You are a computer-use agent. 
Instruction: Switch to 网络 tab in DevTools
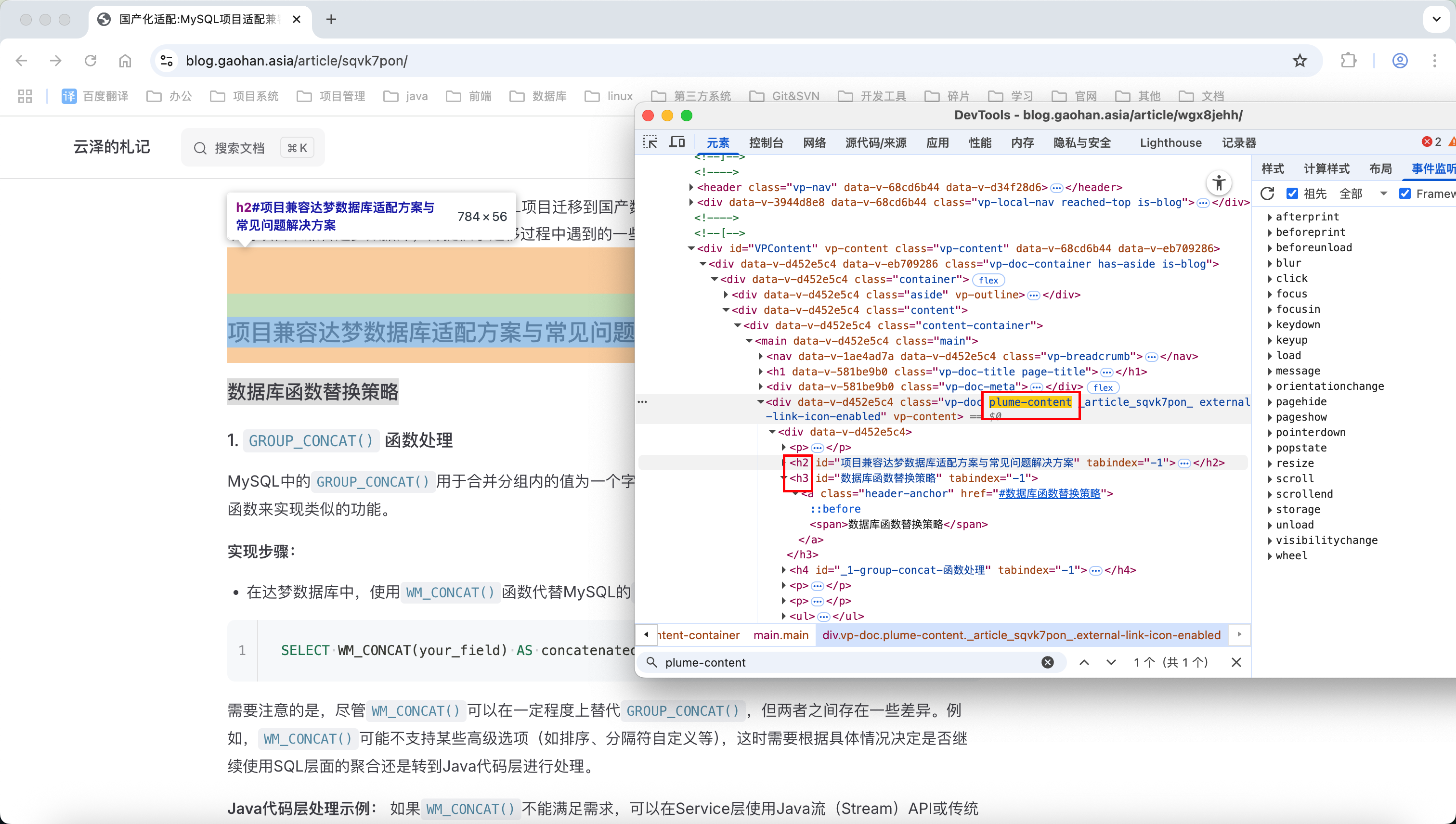click(815, 142)
